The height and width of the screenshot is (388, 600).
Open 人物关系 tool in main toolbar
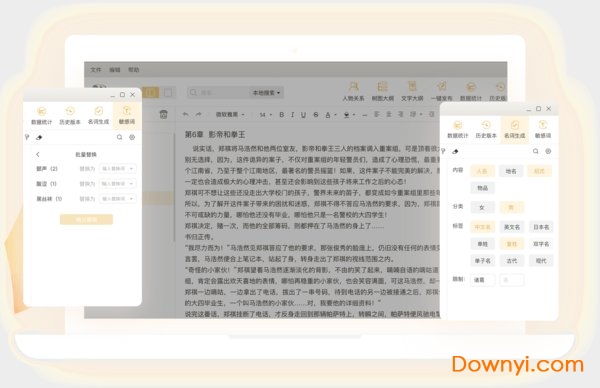point(353,91)
